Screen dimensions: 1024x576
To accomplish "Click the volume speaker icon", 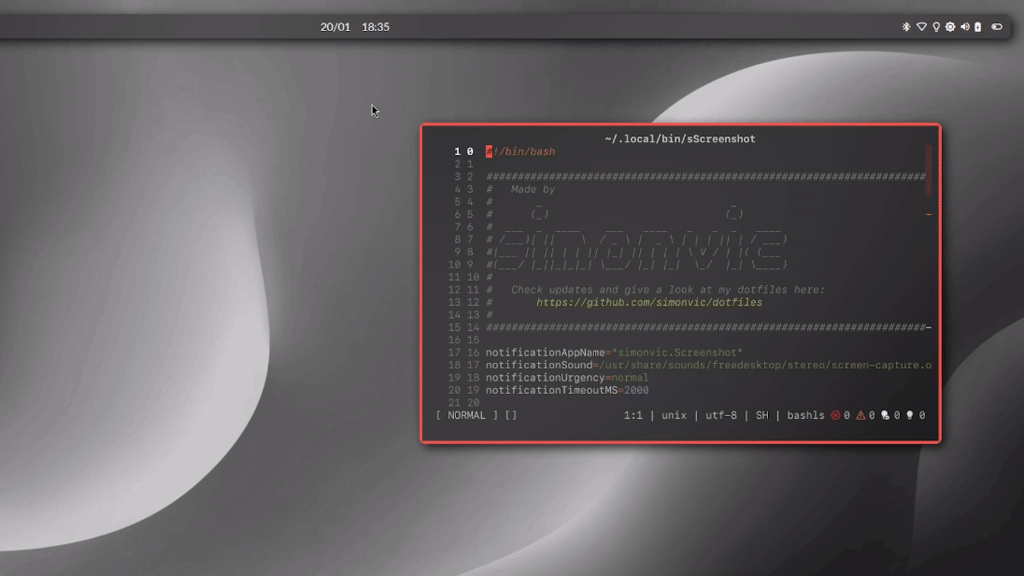I will pos(965,27).
